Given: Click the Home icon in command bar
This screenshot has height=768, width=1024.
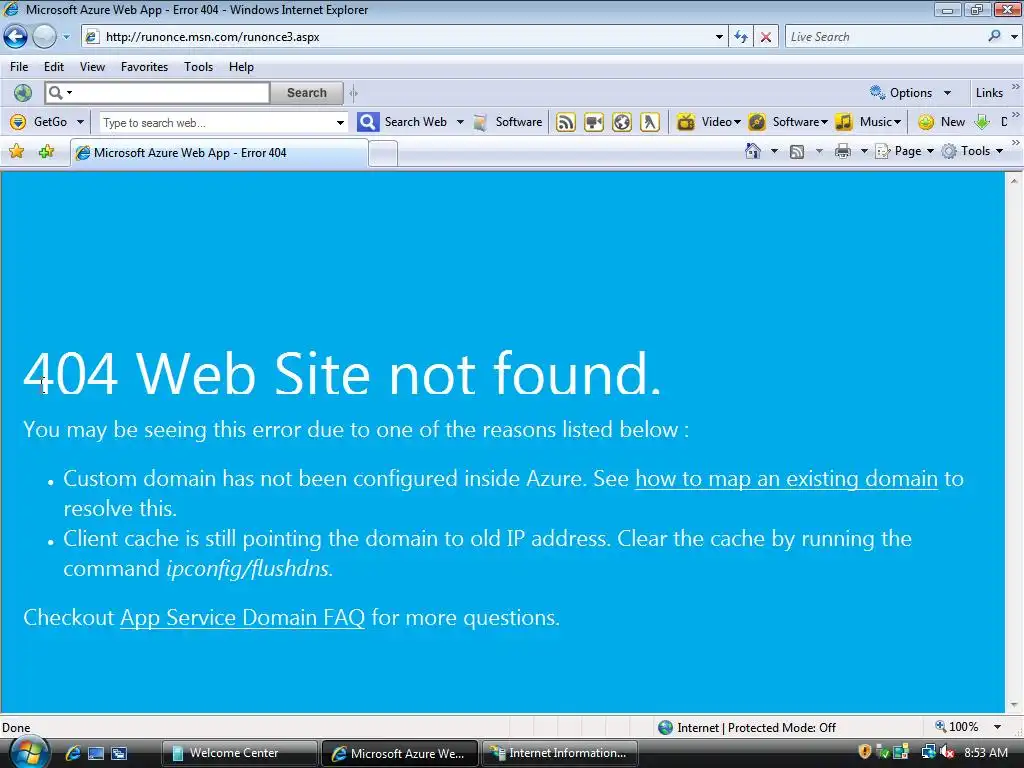Looking at the screenshot, I should pyautogui.click(x=753, y=152).
